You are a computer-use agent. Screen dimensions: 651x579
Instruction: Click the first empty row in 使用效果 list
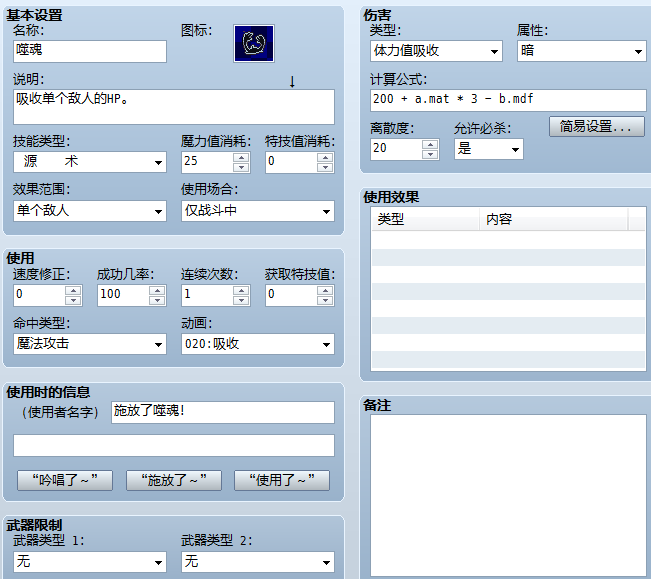pos(508,240)
